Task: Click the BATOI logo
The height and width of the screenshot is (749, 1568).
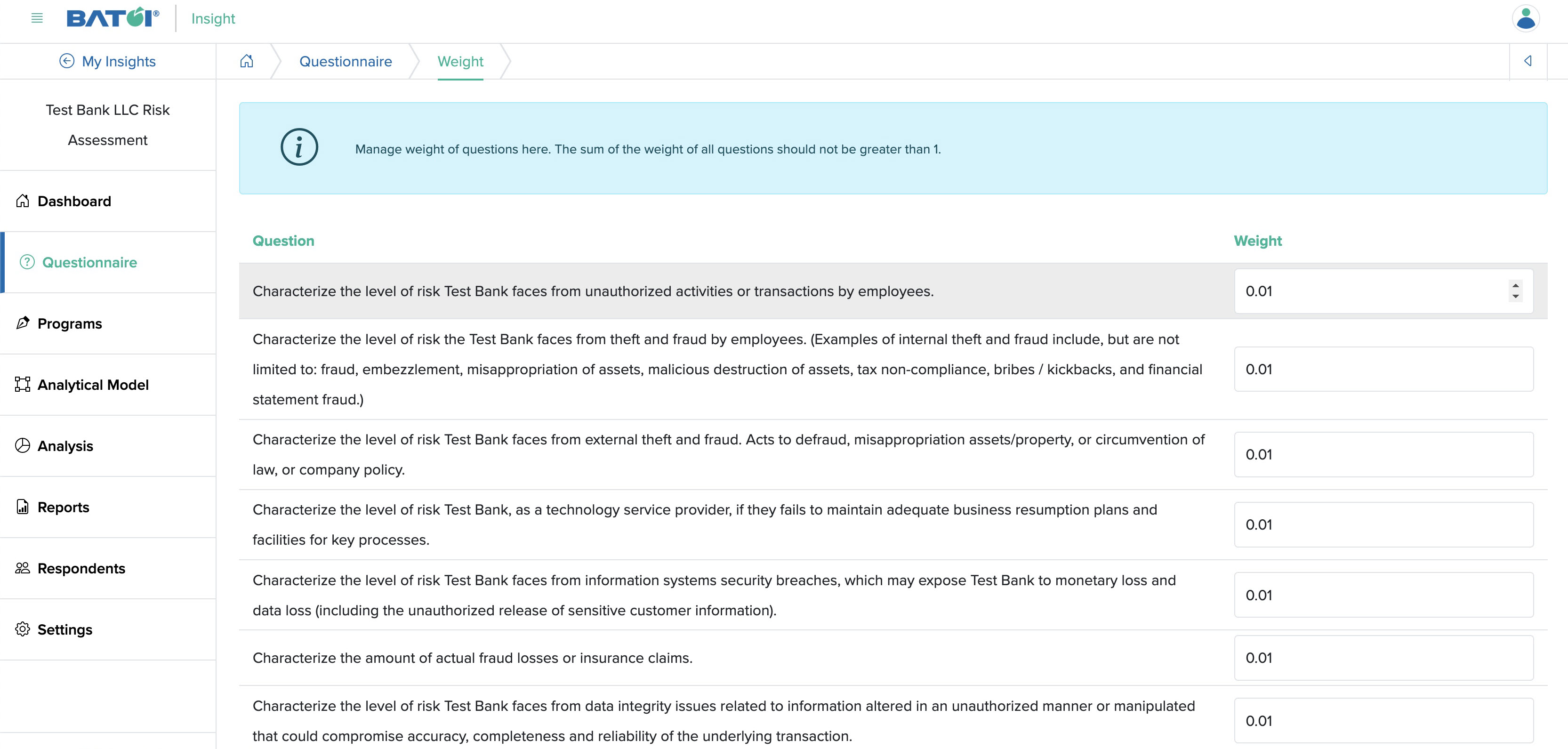Action: [x=113, y=18]
